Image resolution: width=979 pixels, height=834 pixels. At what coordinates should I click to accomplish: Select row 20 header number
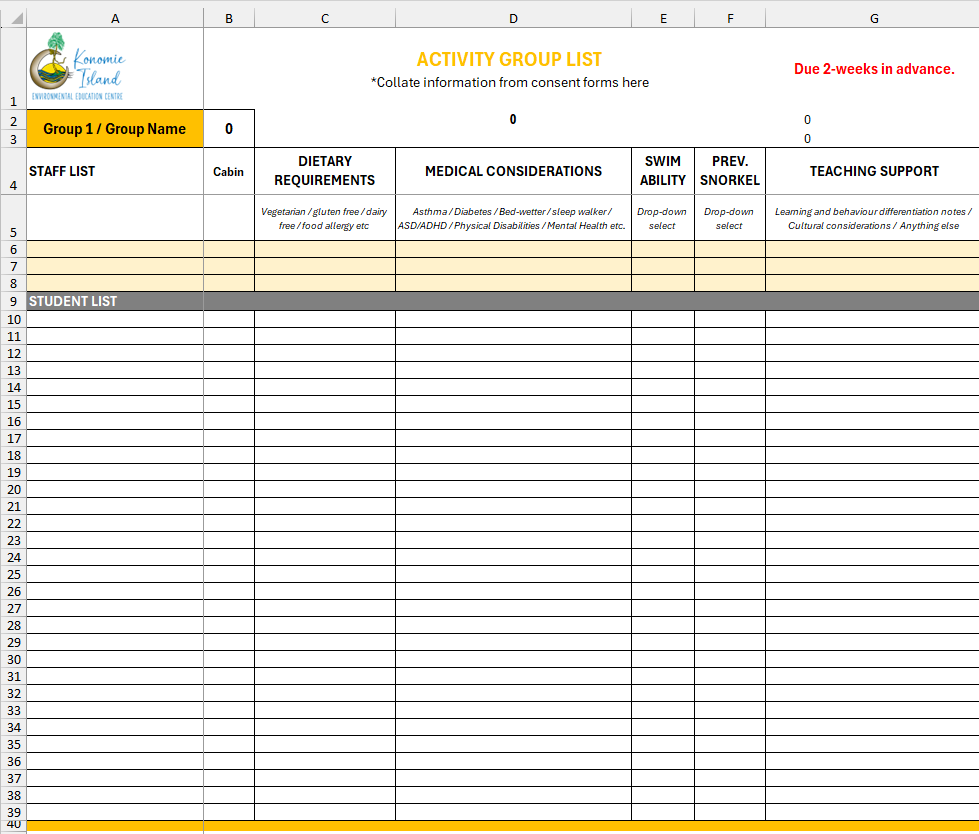[x=13, y=489]
